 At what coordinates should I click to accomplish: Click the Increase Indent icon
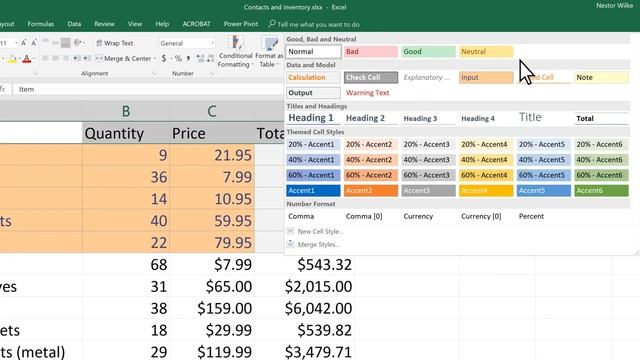click(x=87, y=58)
